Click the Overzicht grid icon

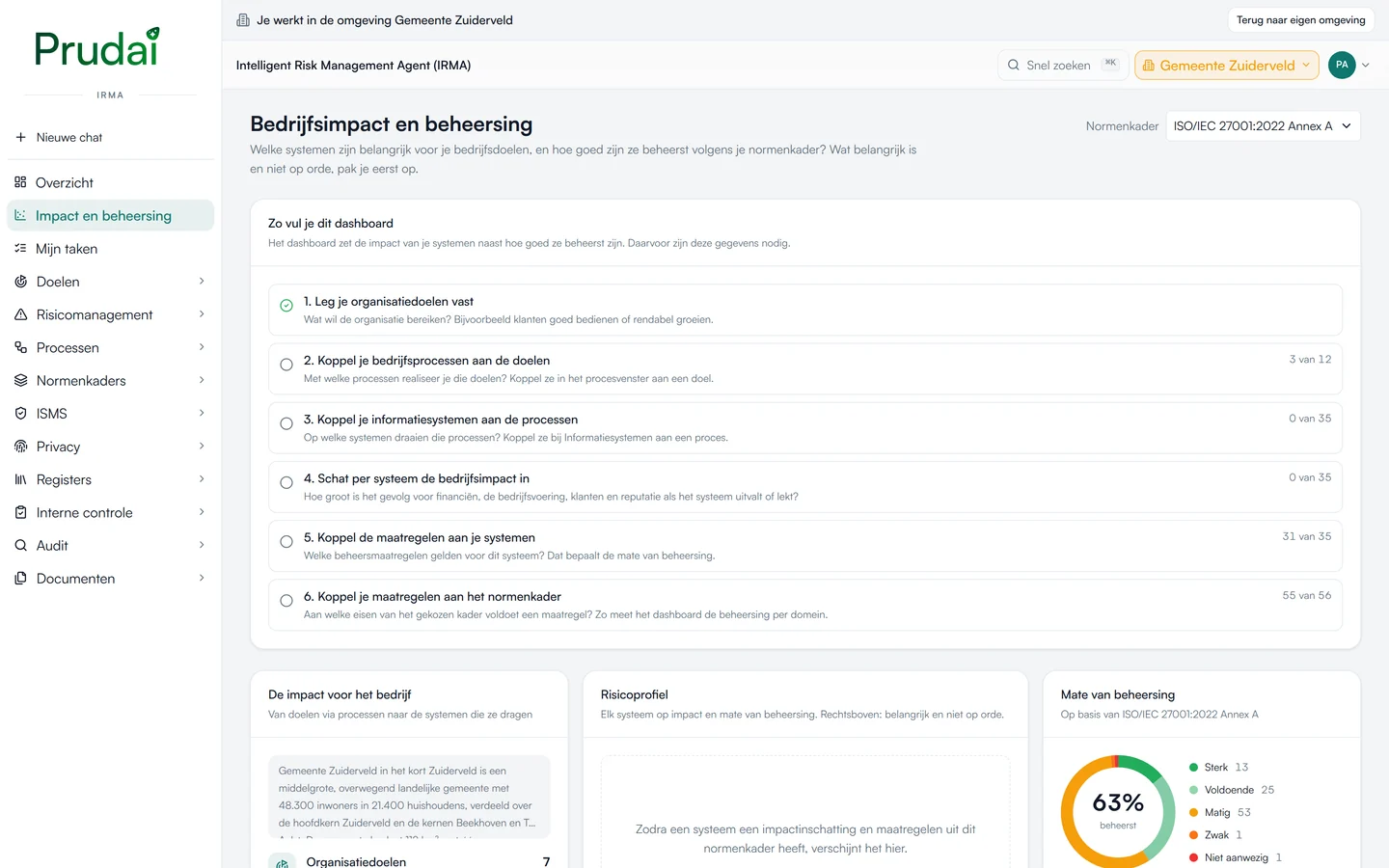pos(20,182)
